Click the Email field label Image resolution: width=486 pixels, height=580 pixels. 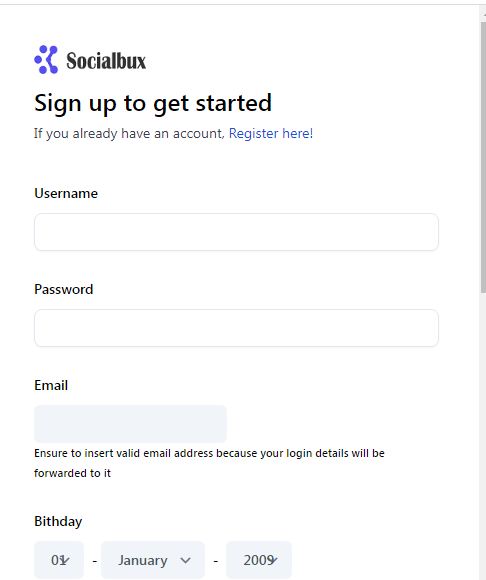tap(51, 385)
